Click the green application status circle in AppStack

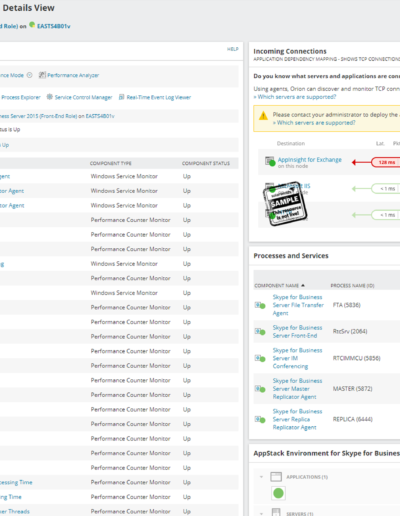point(278,493)
